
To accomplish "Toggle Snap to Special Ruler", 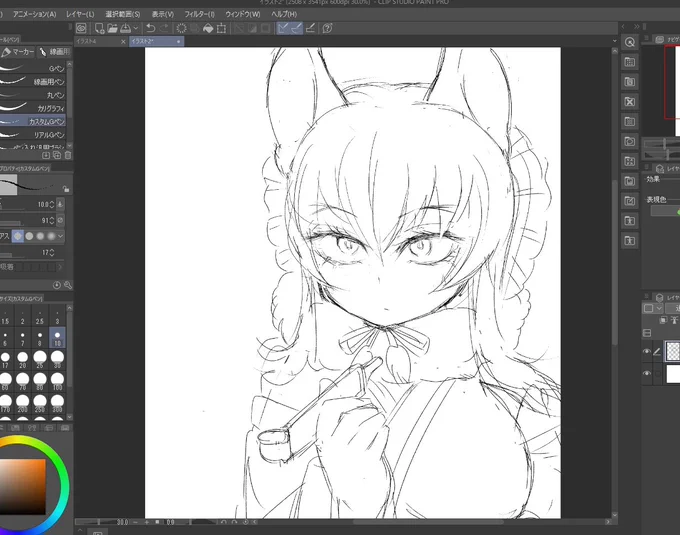I will point(296,29).
